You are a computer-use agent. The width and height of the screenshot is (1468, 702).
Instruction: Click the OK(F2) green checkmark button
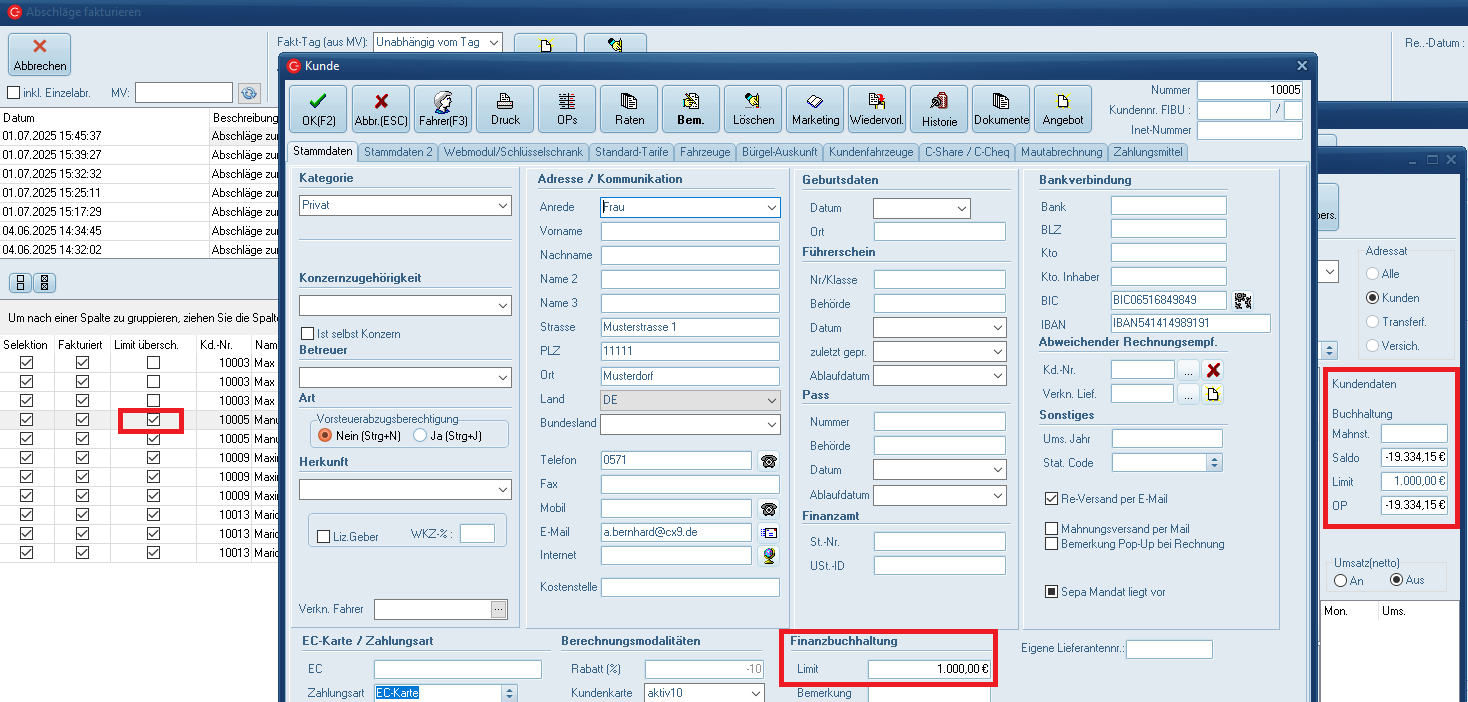coord(318,109)
